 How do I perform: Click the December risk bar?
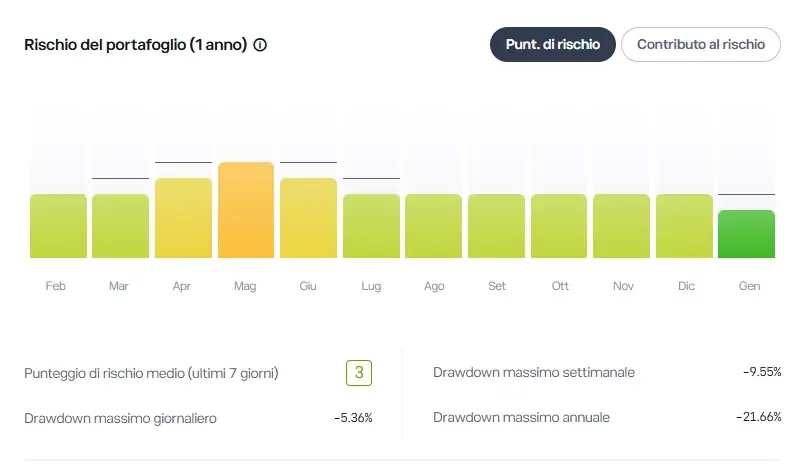[x=684, y=226]
